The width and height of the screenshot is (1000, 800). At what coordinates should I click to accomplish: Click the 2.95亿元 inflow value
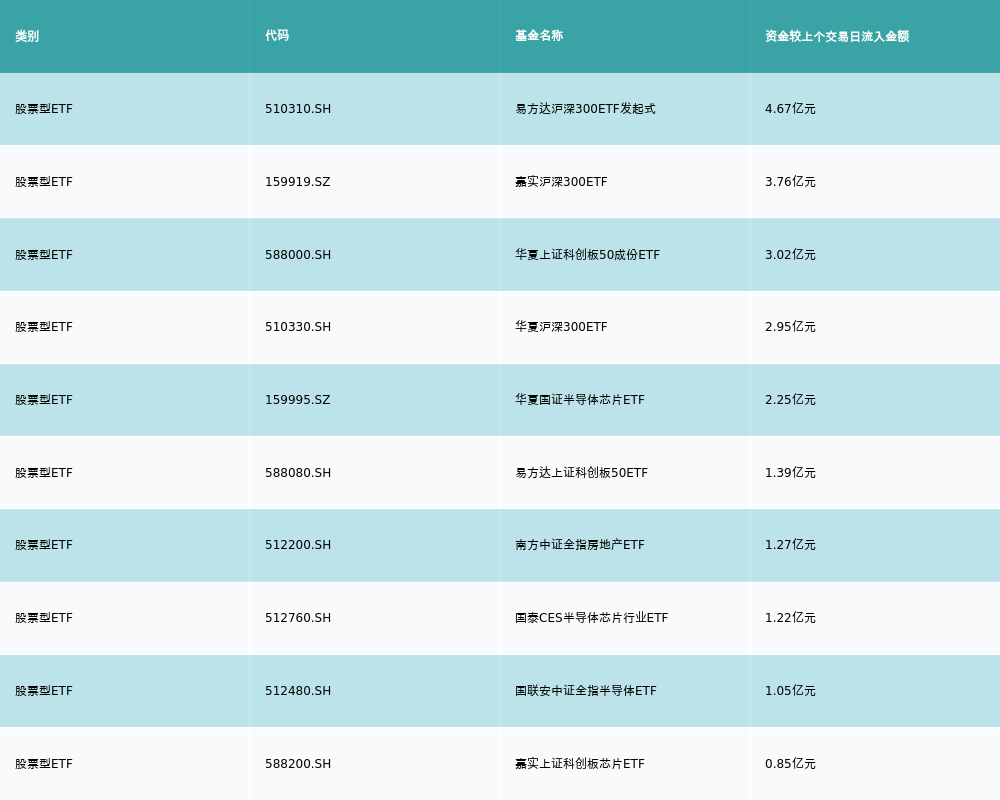click(x=790, y=327)
